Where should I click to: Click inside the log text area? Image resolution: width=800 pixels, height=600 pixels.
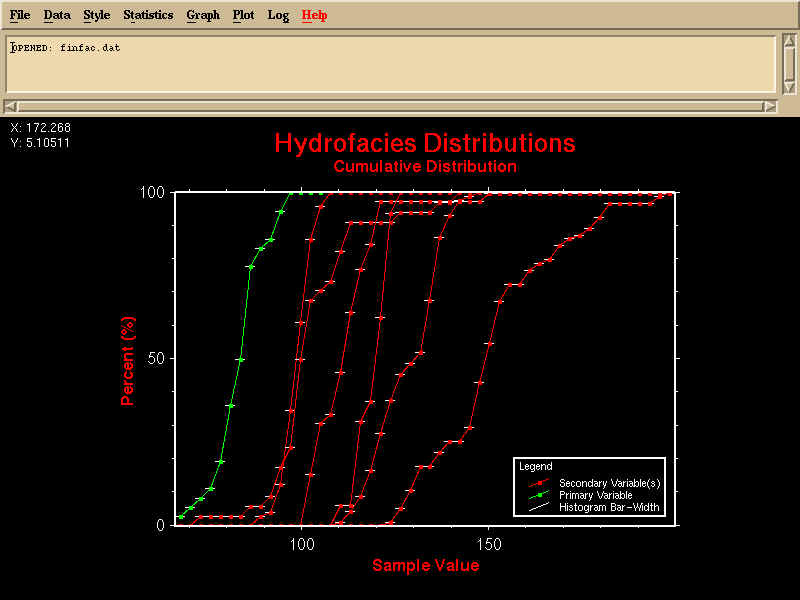pos(391,64)
